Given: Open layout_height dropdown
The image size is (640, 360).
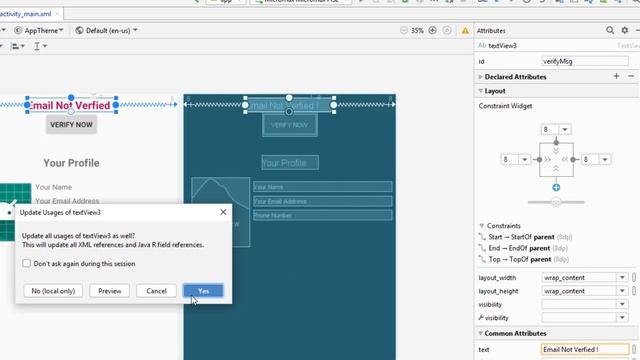Looking at the screenshot, I should tap(622, 291).
